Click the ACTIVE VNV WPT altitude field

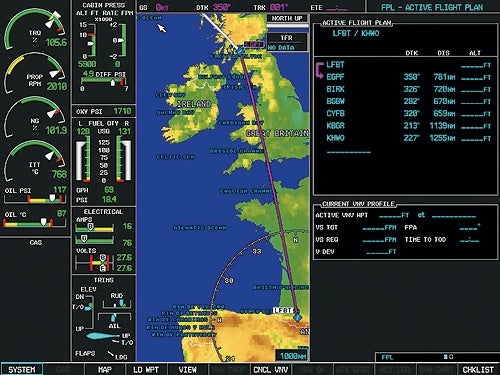point(394,216)
